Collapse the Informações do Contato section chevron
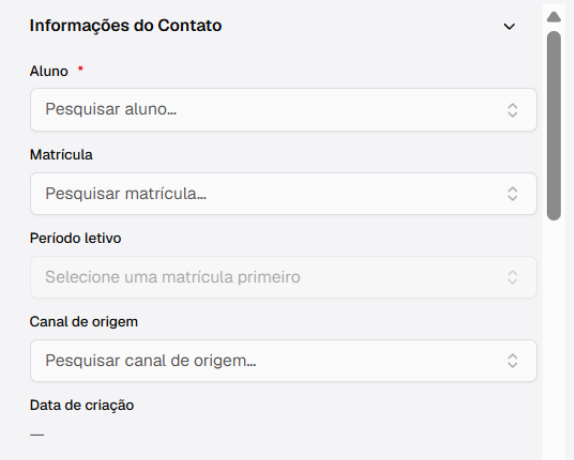Image resolution: width=574 pixels, height=460 pixels. [509, 26]
